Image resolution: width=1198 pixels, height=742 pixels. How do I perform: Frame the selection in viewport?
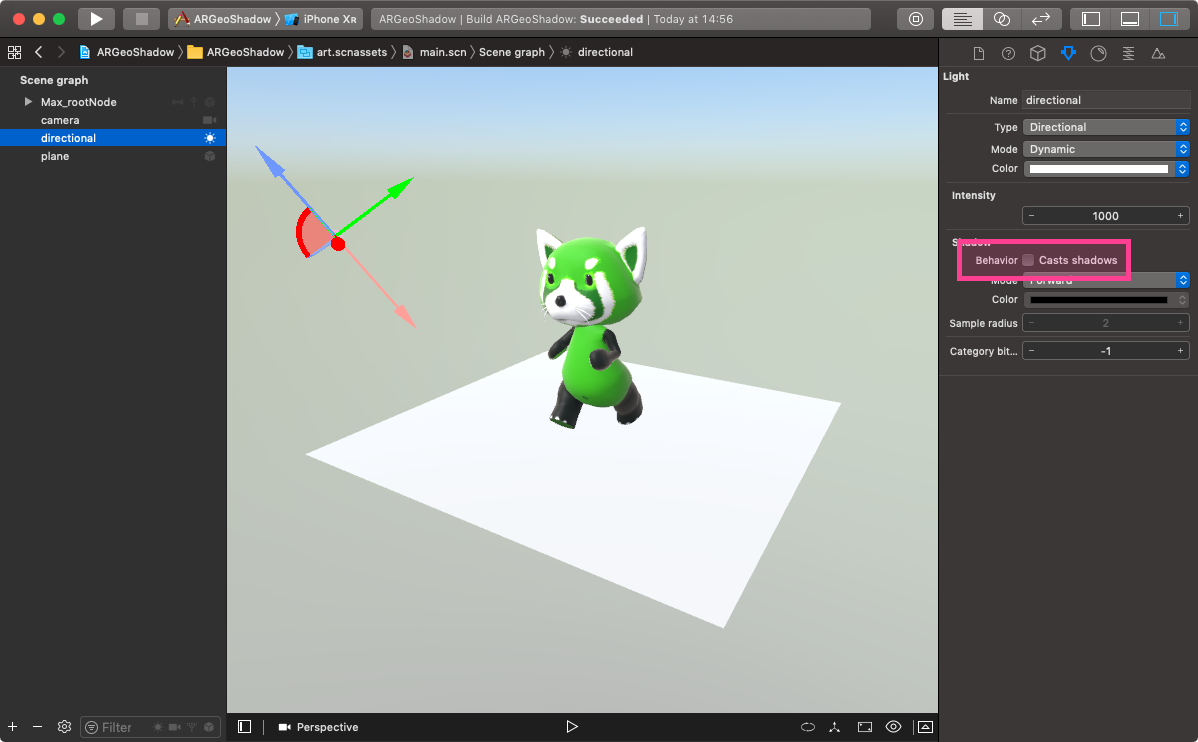click(x=865, y=727)
